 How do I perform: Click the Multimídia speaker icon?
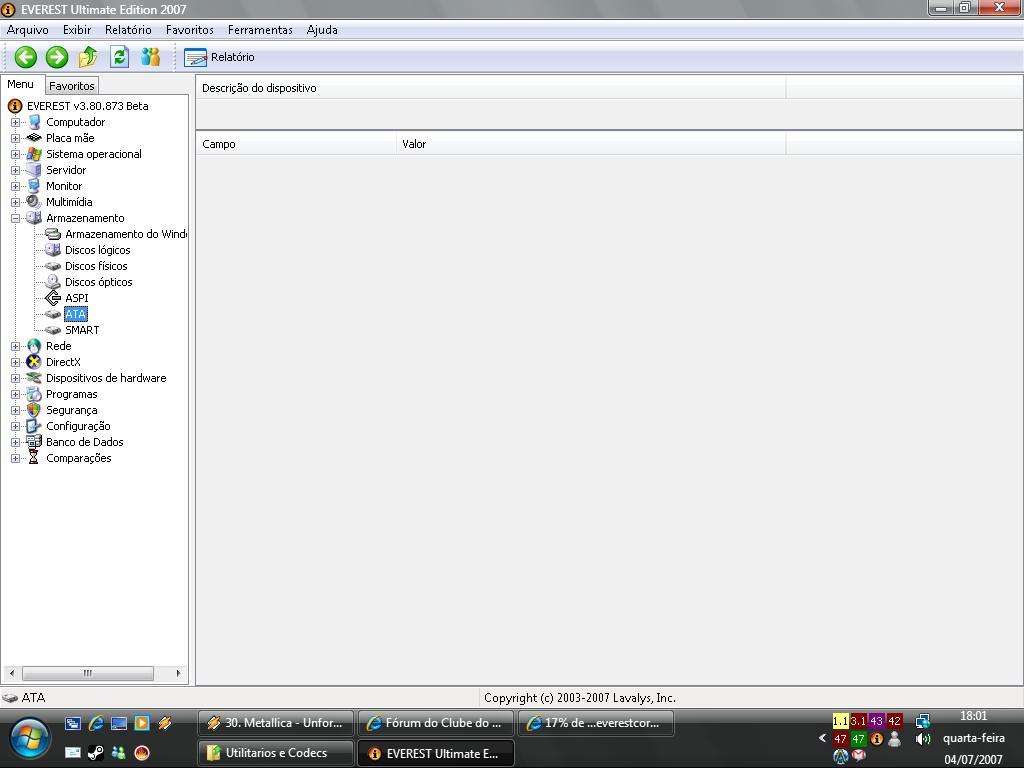point(34,202)
